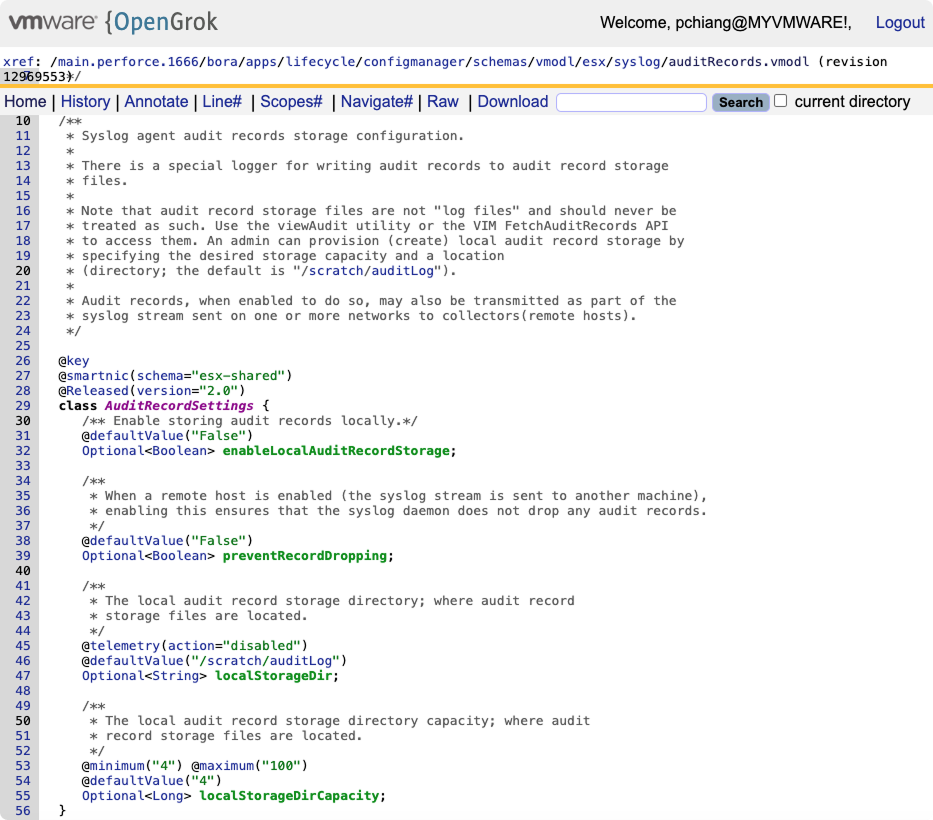This screenshot has height=820, width=933.
Task: Open the Navigate# panel
Action: coord(376,101)
